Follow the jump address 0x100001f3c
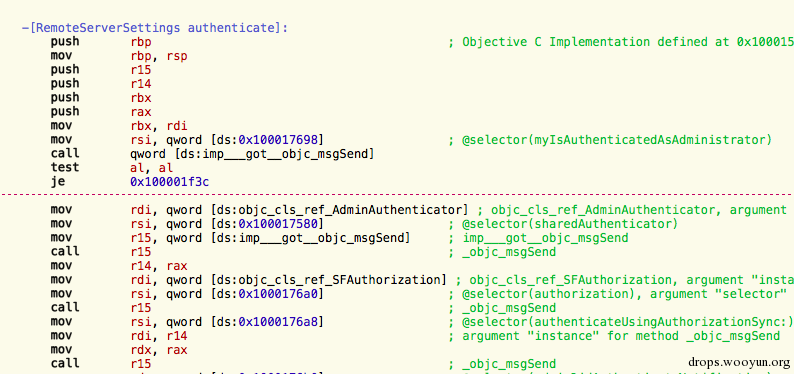The image size is (794, 374). pyautogui.click(x=170, y=182)
